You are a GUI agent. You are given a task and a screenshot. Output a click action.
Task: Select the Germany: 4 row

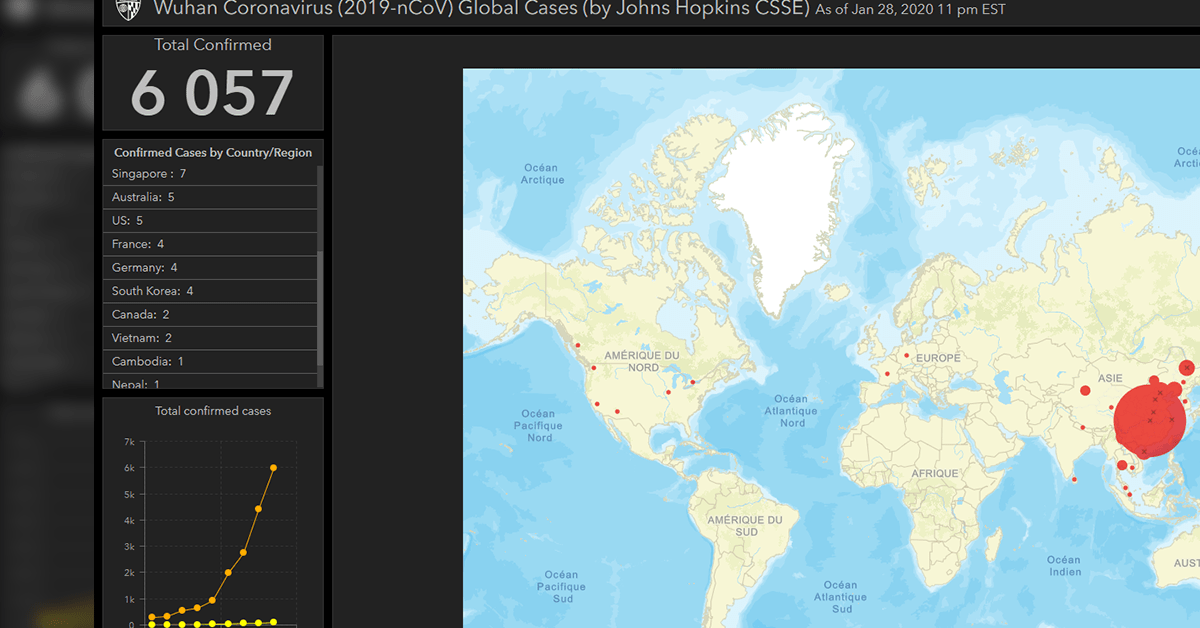(x=210, y=268)
